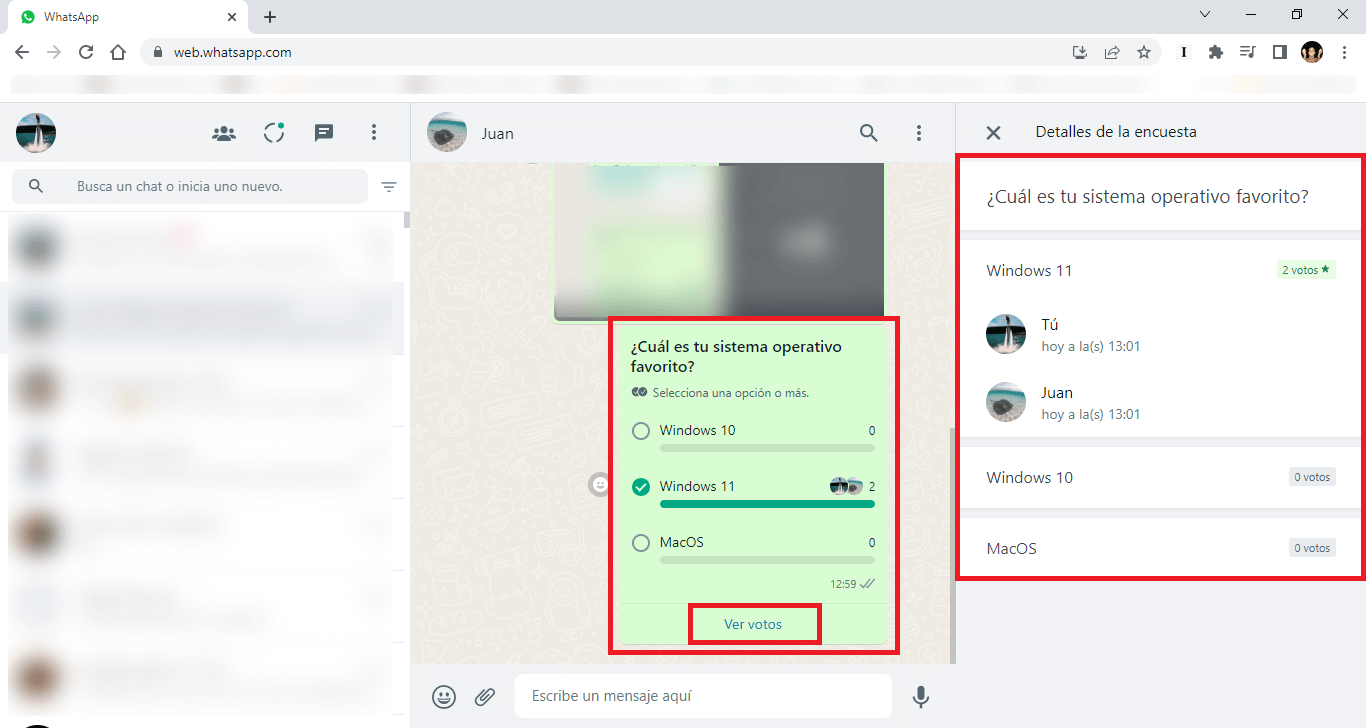Image resolution: width=1366 pixels, height=728 pixels.
Task: Toggle the unread chats filter icon
Action: coord(389,187)
